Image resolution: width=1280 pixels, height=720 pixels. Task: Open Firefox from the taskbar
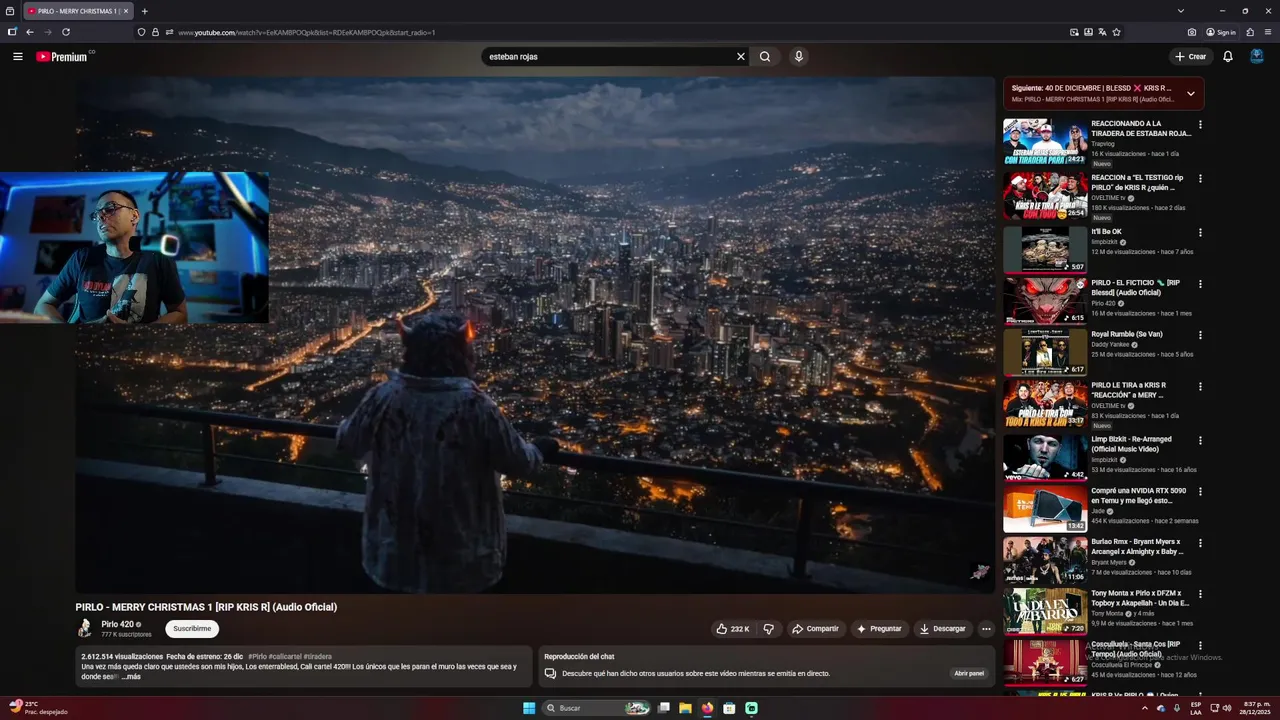[x=707, y=708]
